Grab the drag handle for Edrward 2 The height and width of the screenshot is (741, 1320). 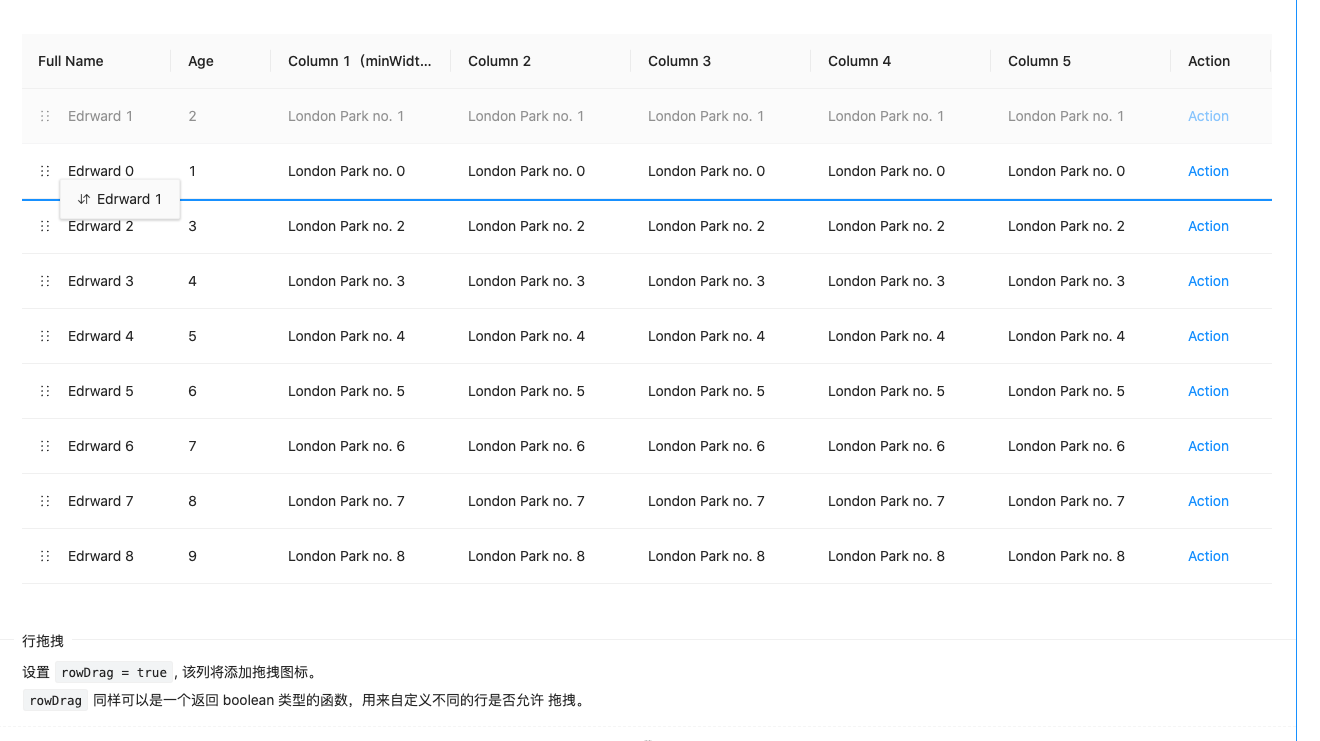45,226
